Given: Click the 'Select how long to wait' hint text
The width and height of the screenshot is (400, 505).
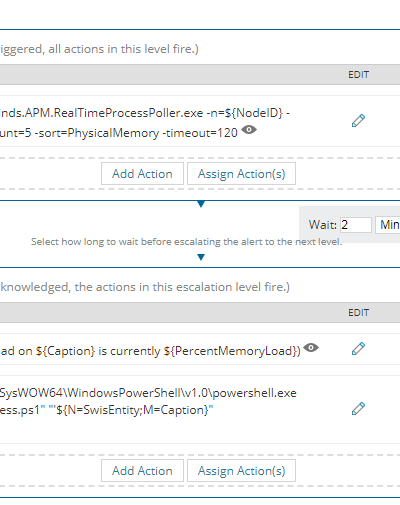Looking at the screenshot, I should pos(187,242).
